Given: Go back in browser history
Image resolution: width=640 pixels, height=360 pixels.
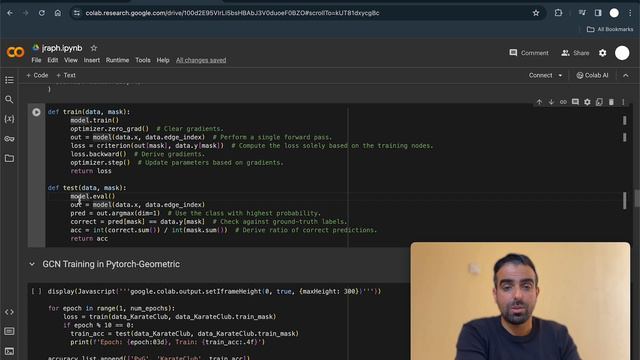Looking at the screenshot, I should pos(10,13).
